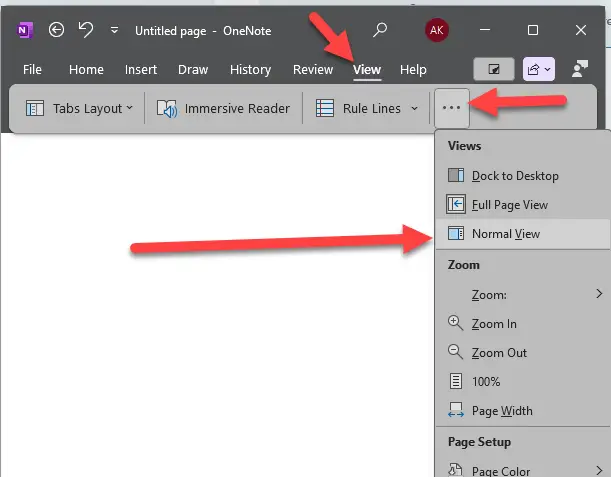Open the Share button dropdown

coord(539,69)
